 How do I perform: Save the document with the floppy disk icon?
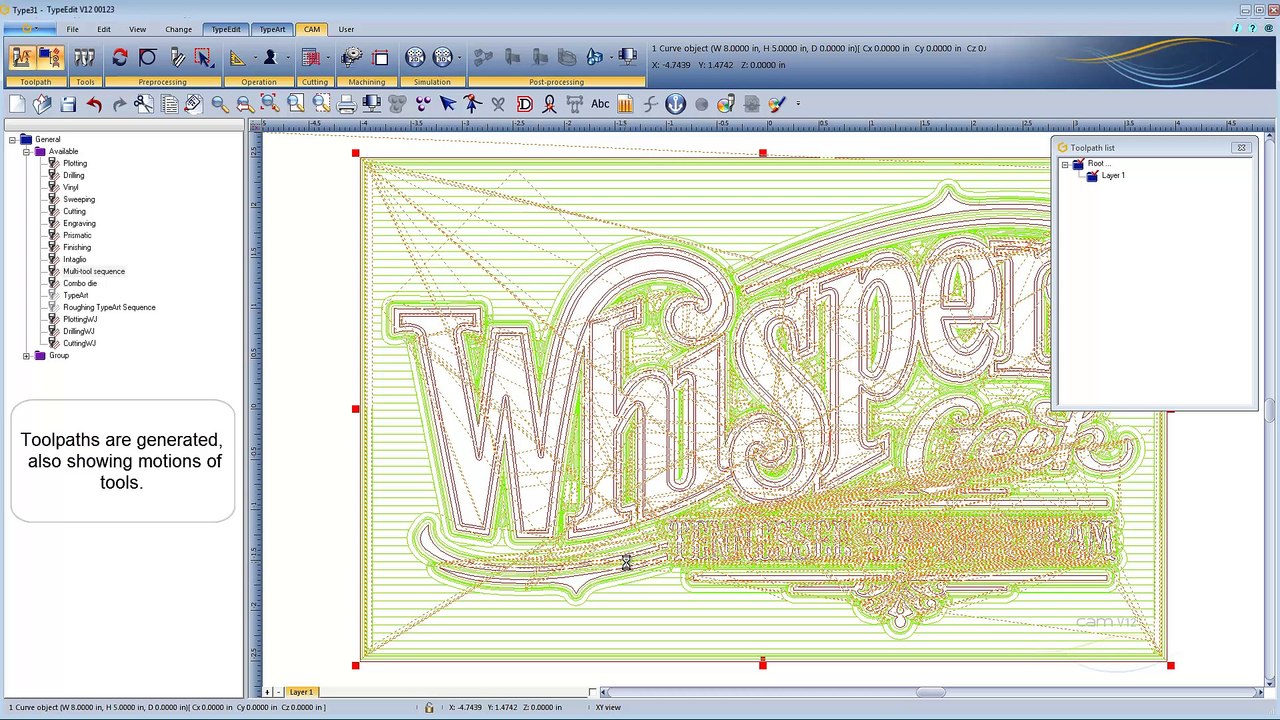(68, 104)
